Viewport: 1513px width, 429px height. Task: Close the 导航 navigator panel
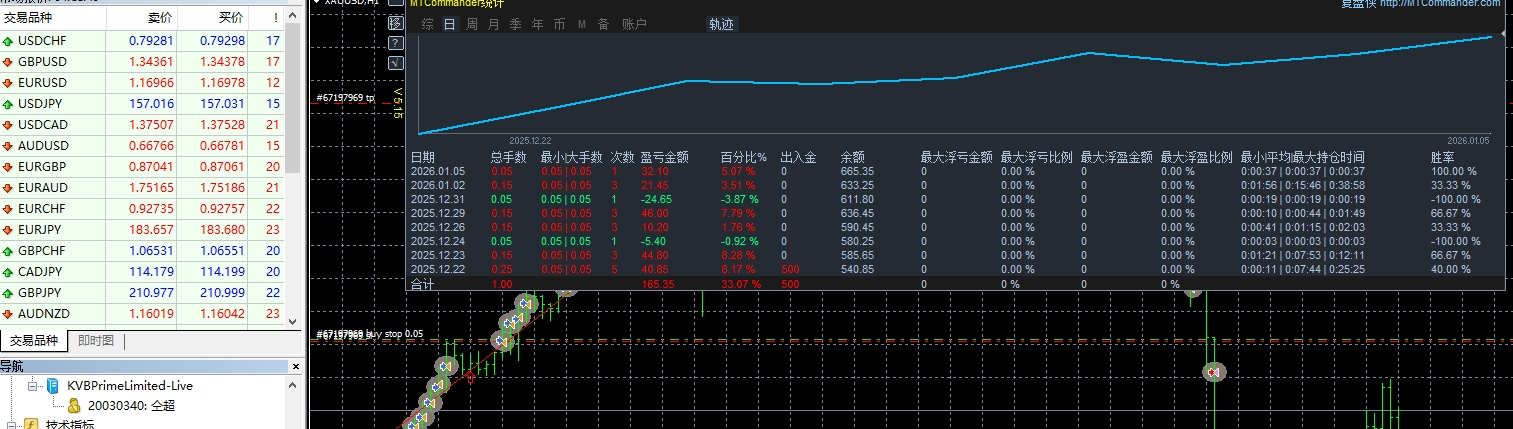(x=294, y=367)
